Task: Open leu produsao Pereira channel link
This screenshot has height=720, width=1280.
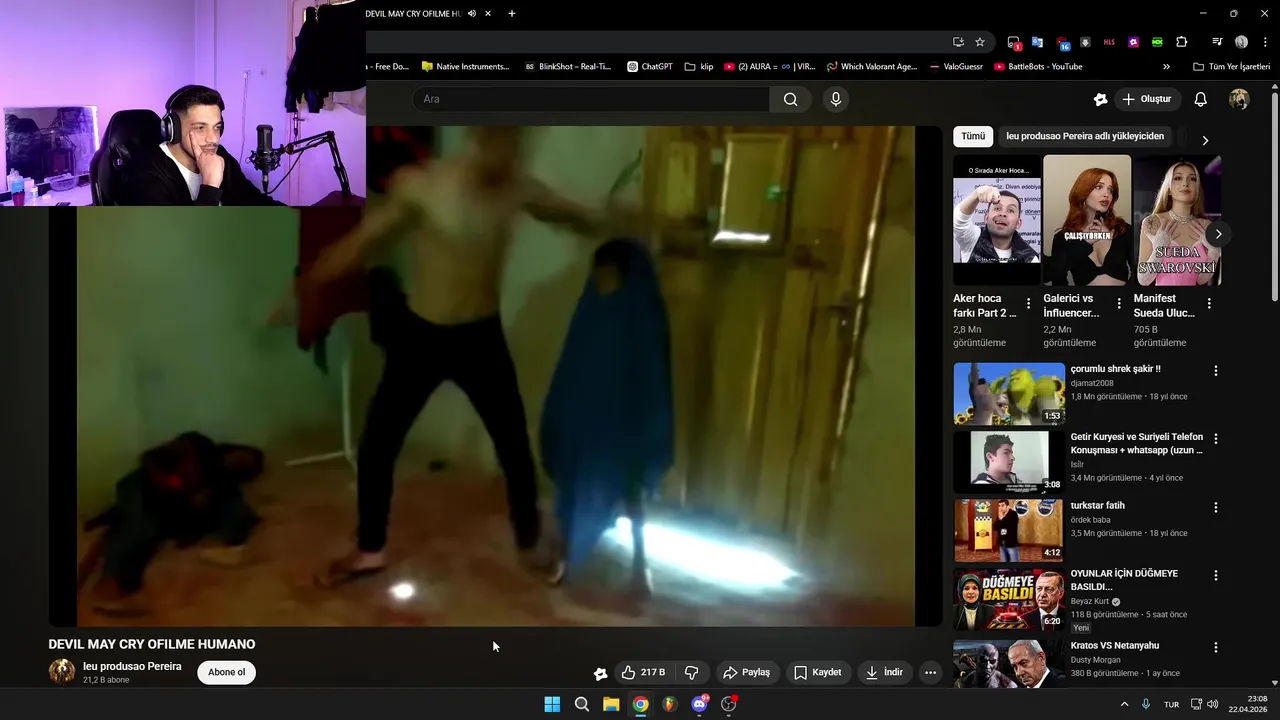Action: click(132, 666)
